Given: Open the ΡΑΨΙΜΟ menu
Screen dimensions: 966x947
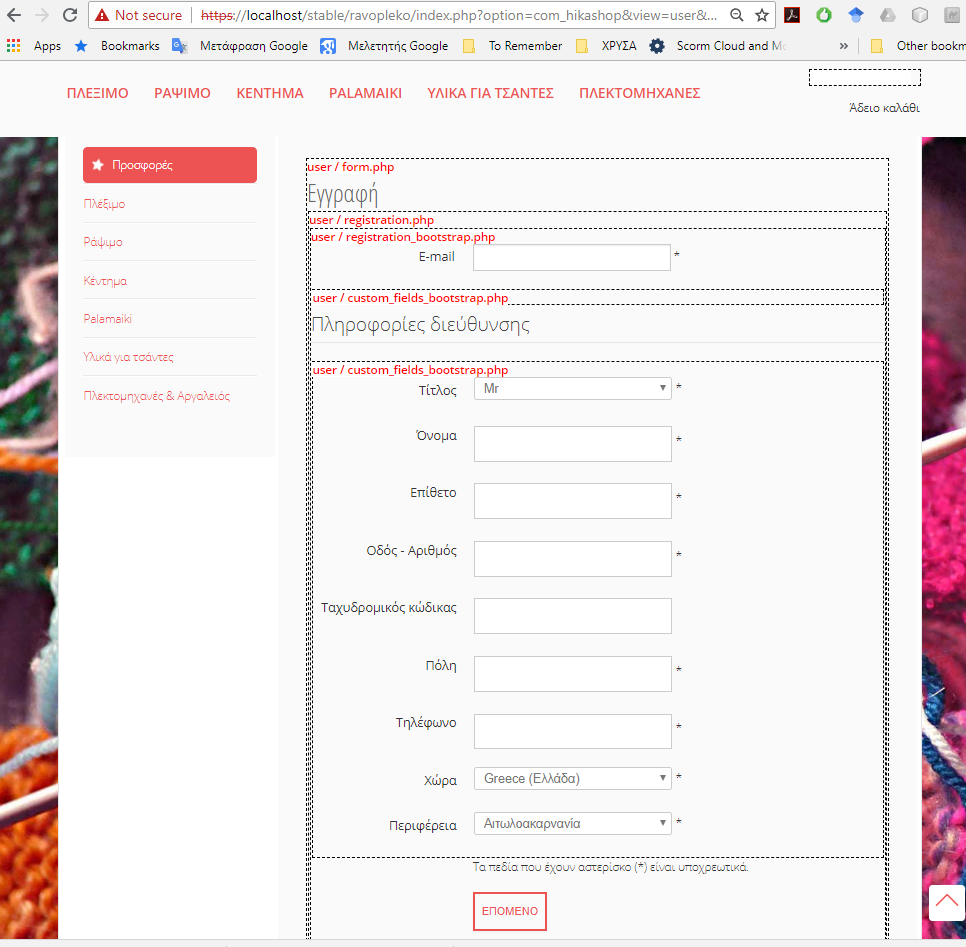Looking at the screenshot, I should 182,93.
